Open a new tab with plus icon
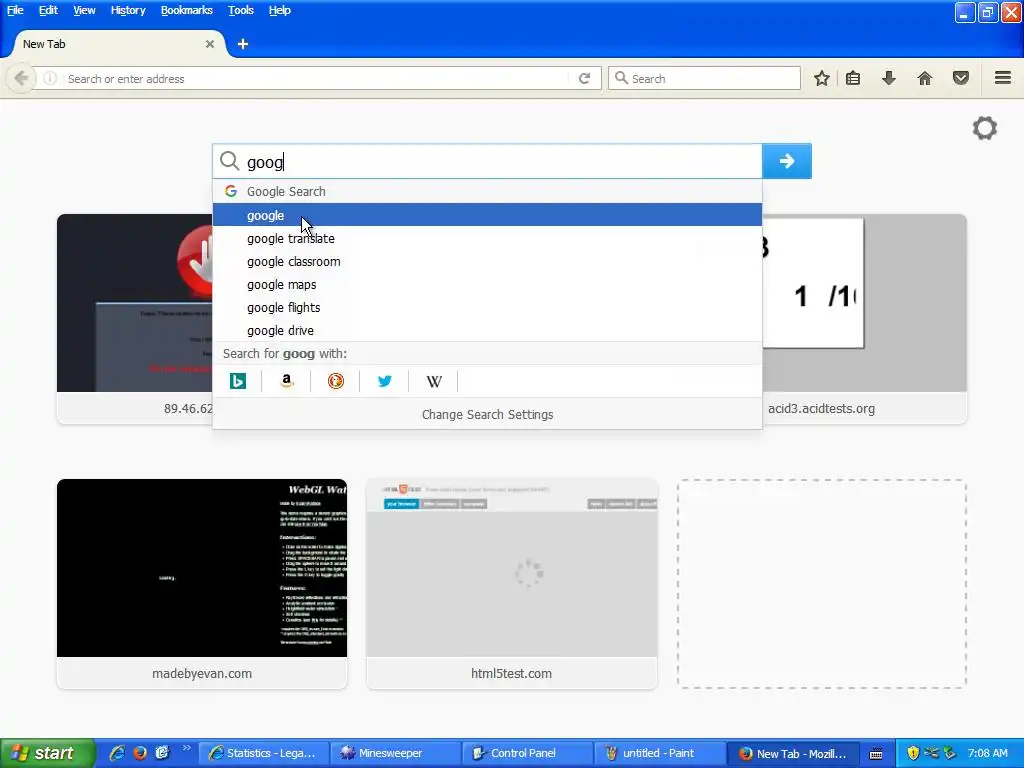This screenshot has height=768, width=1024. click(x=243, y=44)
